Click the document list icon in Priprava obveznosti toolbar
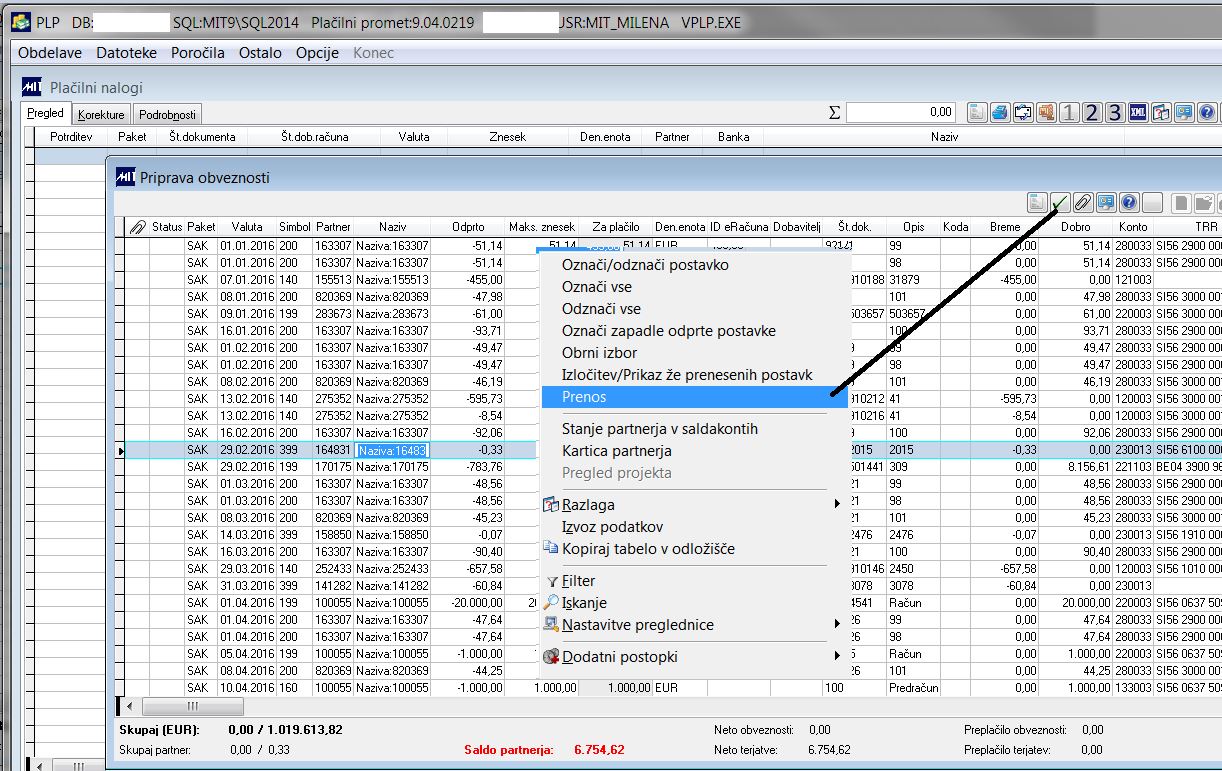 (1037, 203)
